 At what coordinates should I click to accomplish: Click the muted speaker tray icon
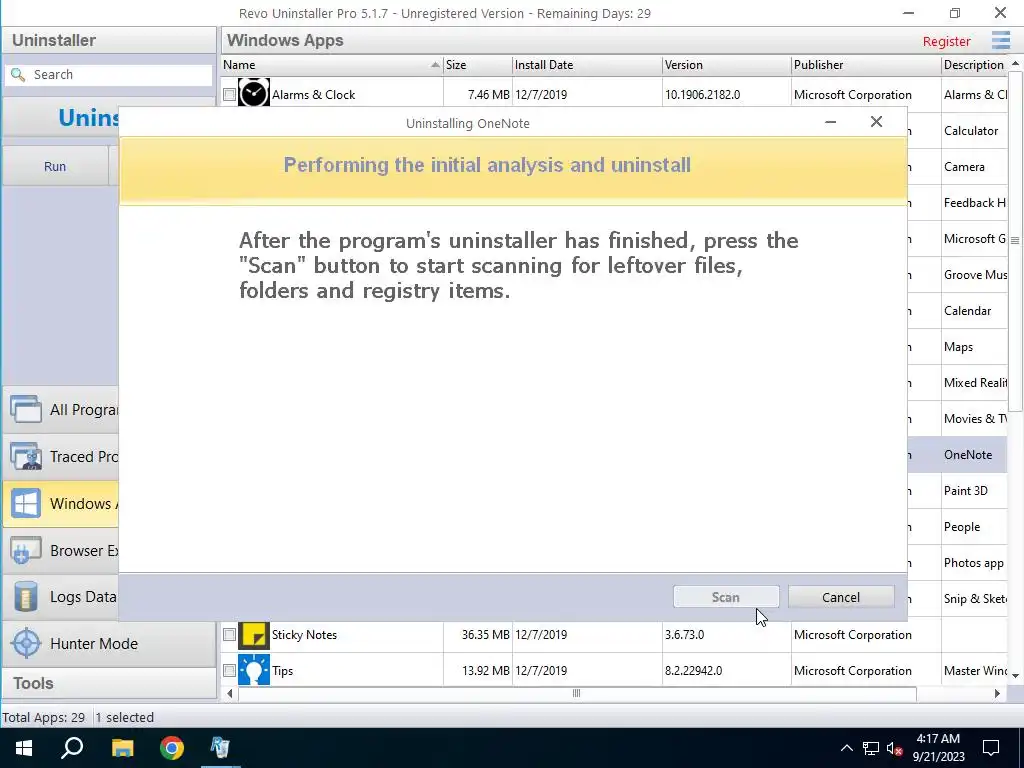pos(894,748)
